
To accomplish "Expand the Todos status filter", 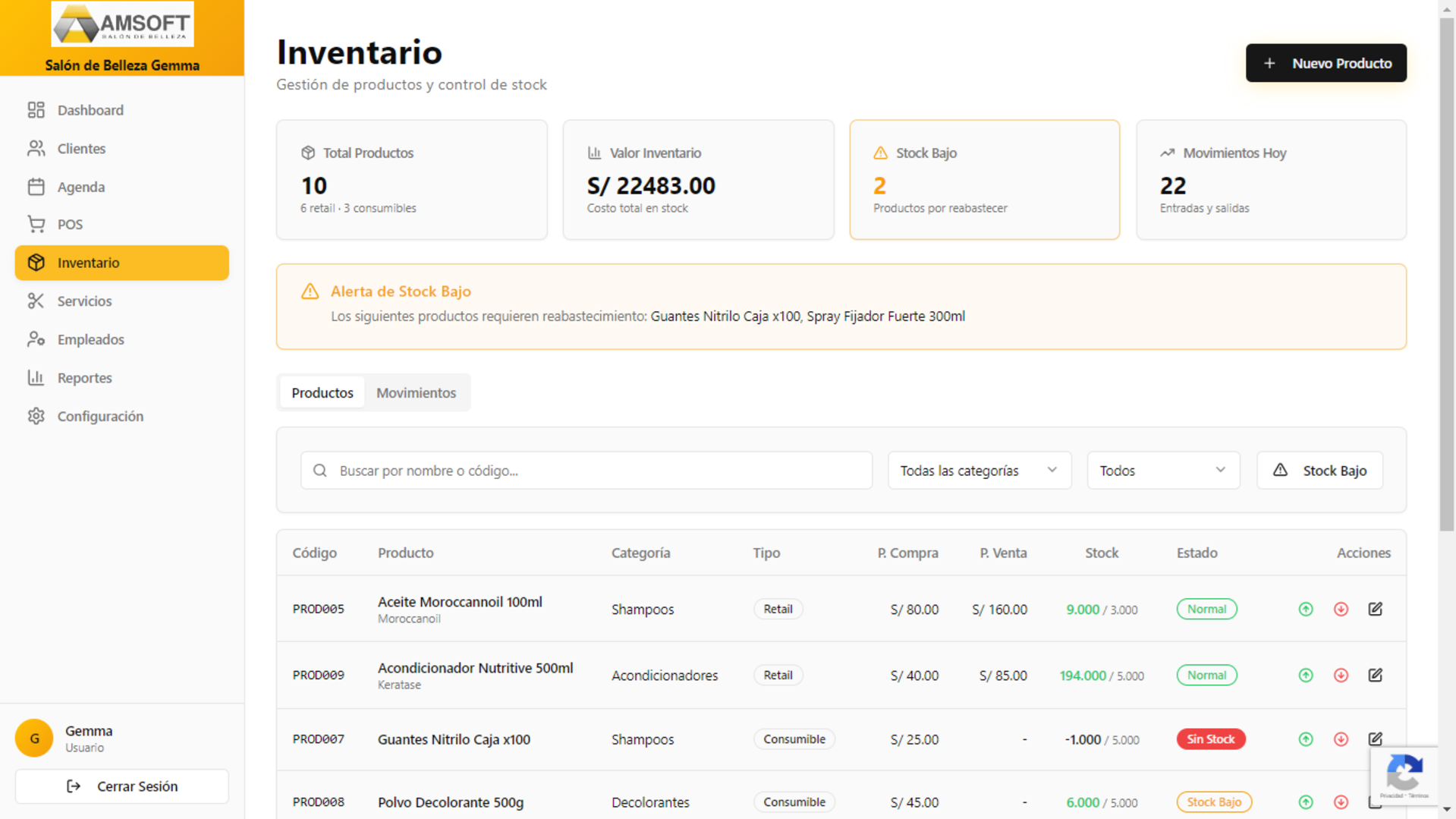I will click(x=1162, y=470).
